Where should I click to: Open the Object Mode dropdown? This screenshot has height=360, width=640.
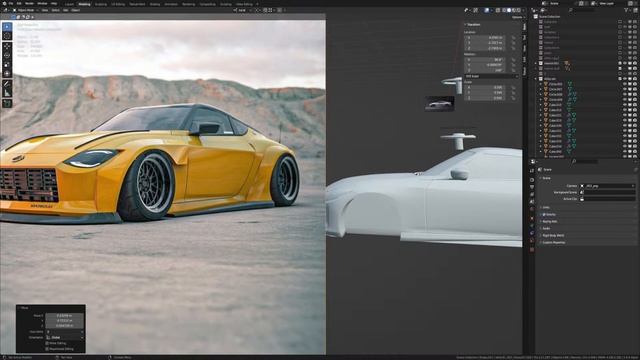(x=25, y=10)
